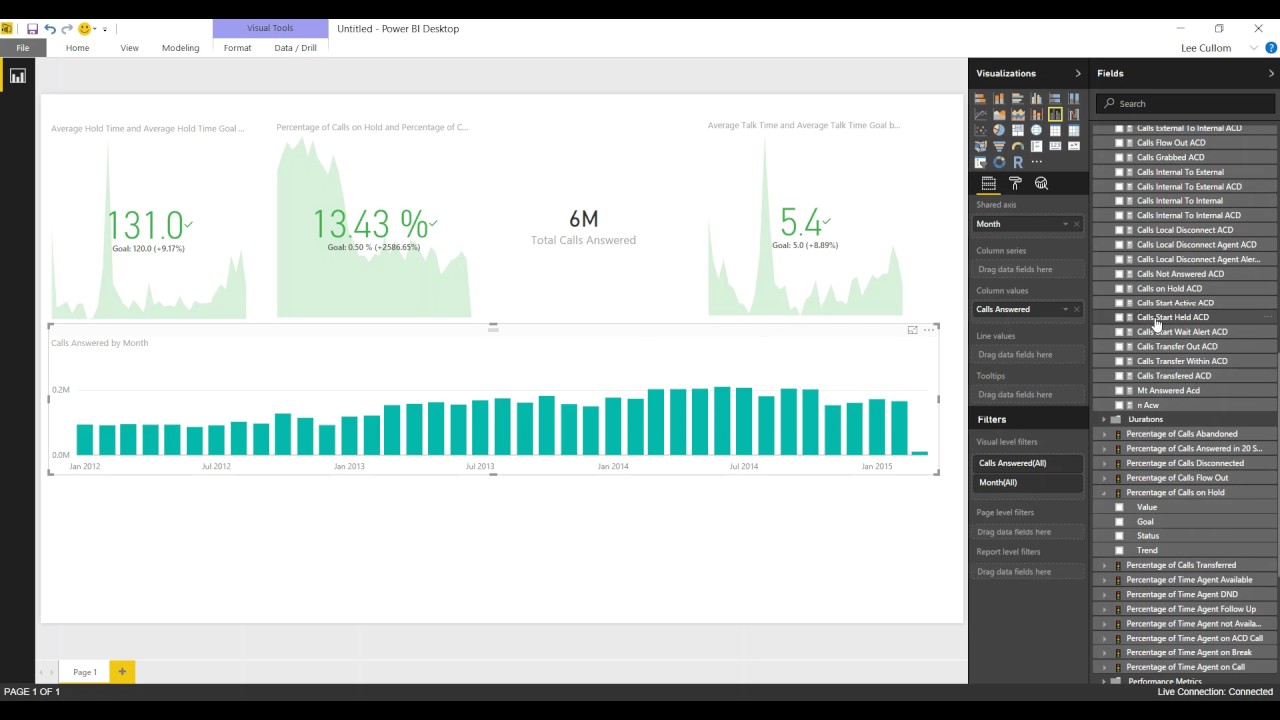Expand the Durations folder

[1104, 420]
